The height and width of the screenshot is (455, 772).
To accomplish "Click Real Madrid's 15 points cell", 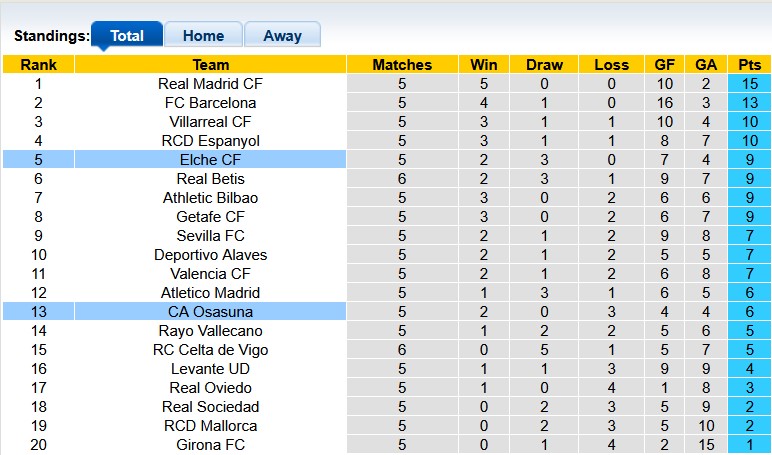I will 750,84.
